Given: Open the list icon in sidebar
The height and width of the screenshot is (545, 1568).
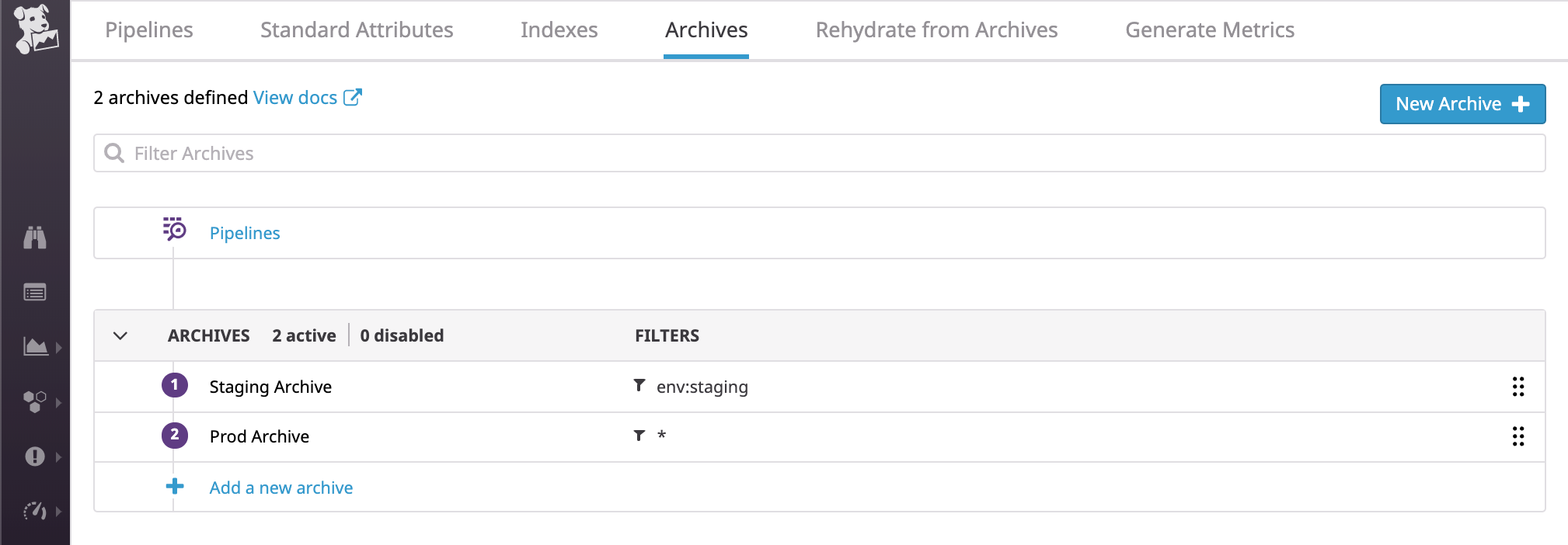Looking at the screenshot, I should click(35, 293).
